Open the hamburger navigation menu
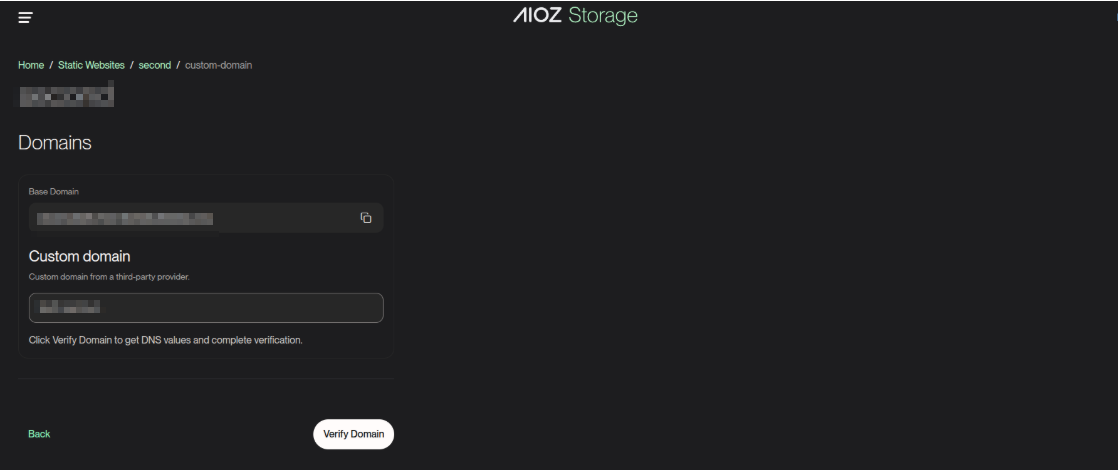The height and width of the screenshot is (471, 1118). [25, 17]
